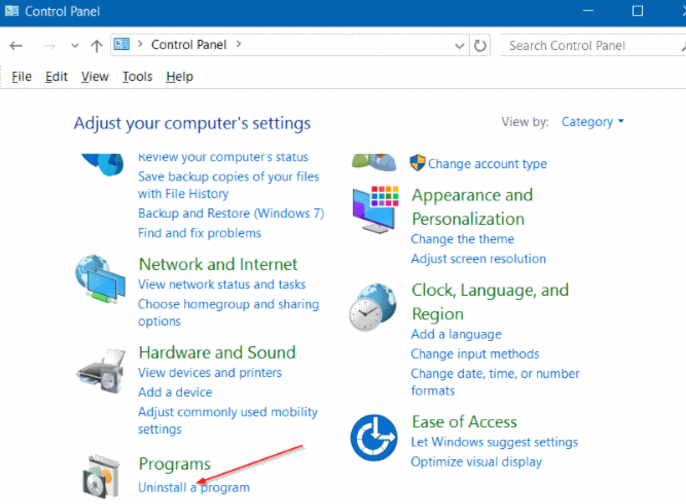This screenshot has width=686, height=504.
Task: Open the Edit menu
Action: [56, 77]
